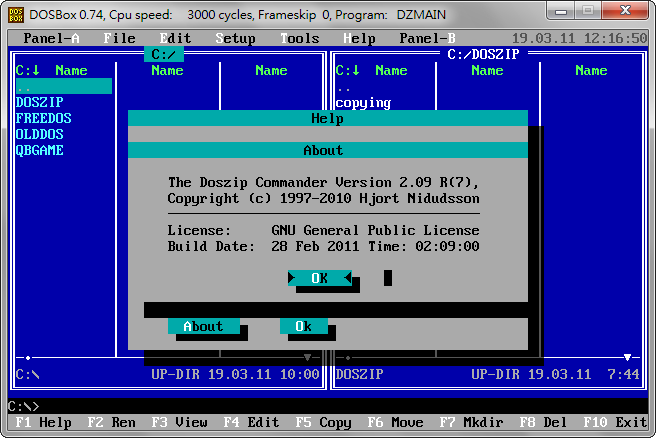
Task: Click the F8 Del function key label
Action: coord(543,423)
